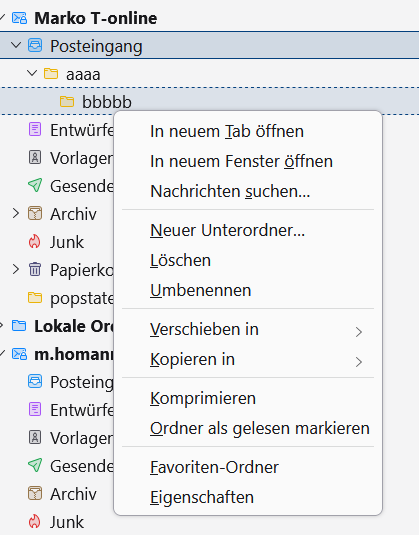Click the green Gesendet paper plane icon near Archiv expander
Viewport: 419px width, 535px height.
tap(35, 186)
